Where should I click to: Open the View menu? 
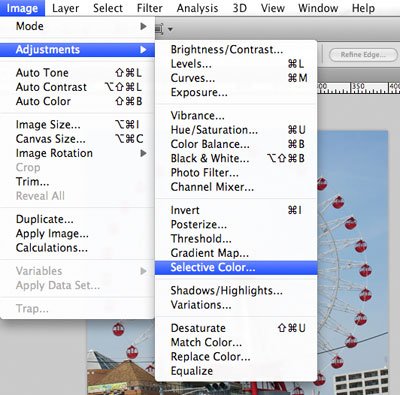[272, 8]
